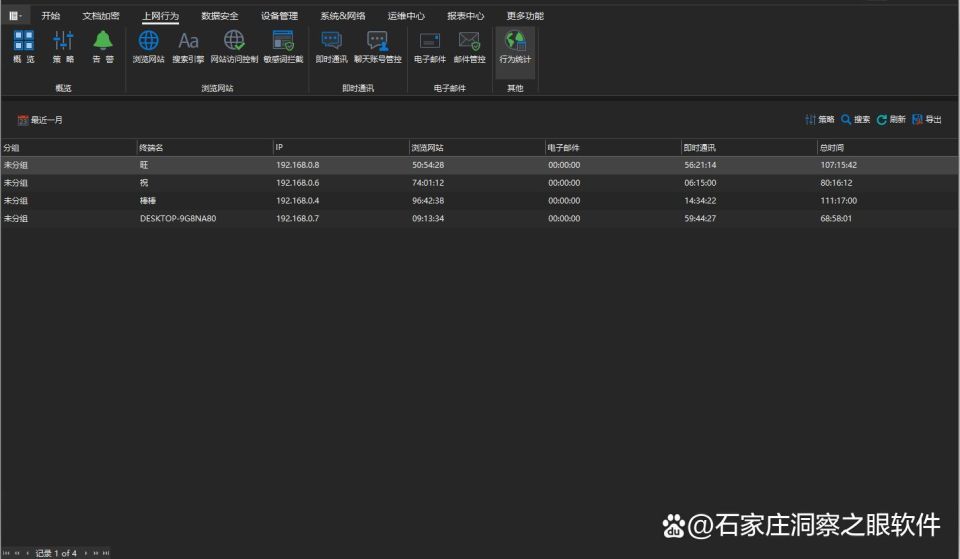This screenshot has height=559, width=960.
Task: Sort by 即时通讯 column header
Action: point(749,148)
